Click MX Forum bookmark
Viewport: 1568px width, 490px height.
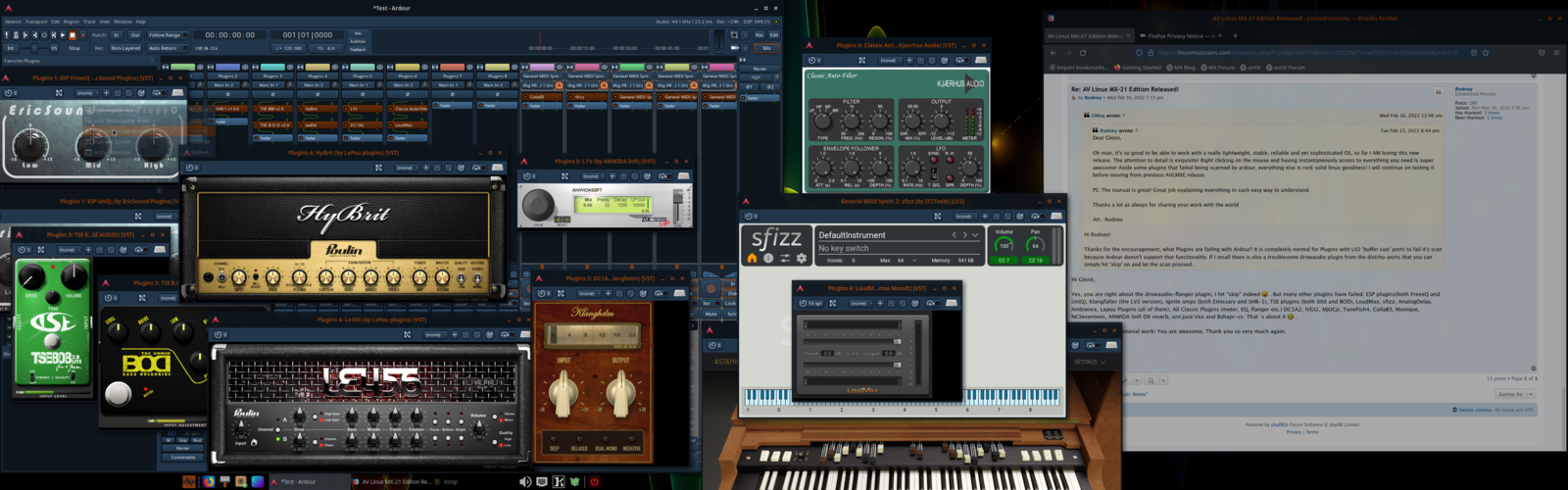[1217, 68]
